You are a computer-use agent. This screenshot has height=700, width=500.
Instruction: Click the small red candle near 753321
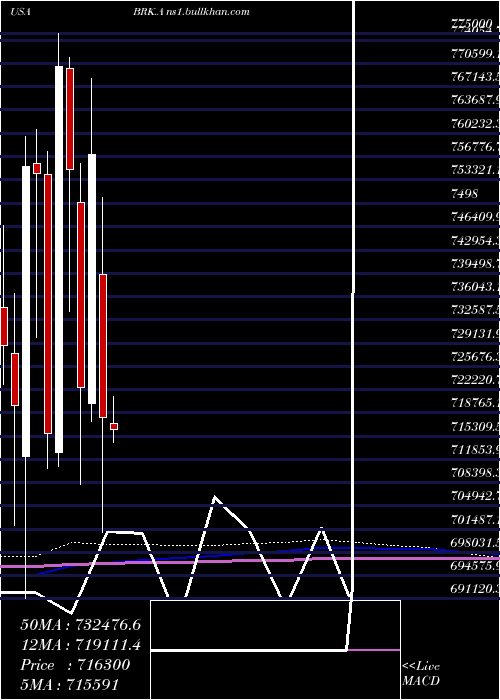[37, 168]
